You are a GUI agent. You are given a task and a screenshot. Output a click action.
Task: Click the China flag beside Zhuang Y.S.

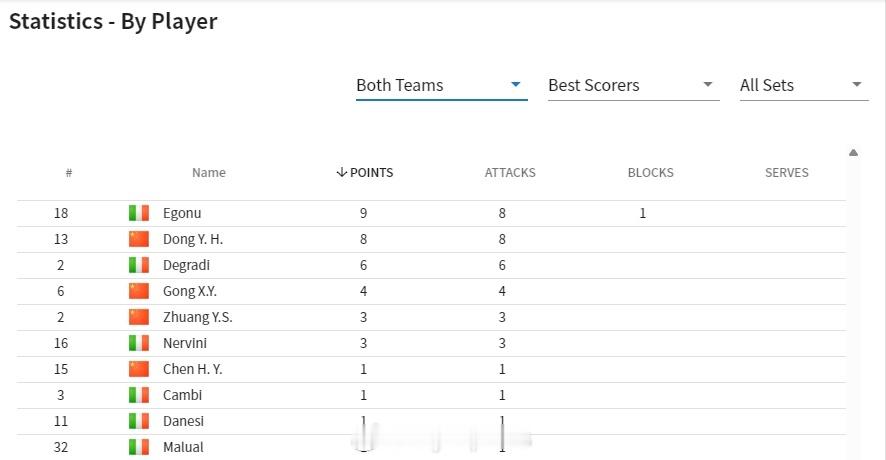139,317
